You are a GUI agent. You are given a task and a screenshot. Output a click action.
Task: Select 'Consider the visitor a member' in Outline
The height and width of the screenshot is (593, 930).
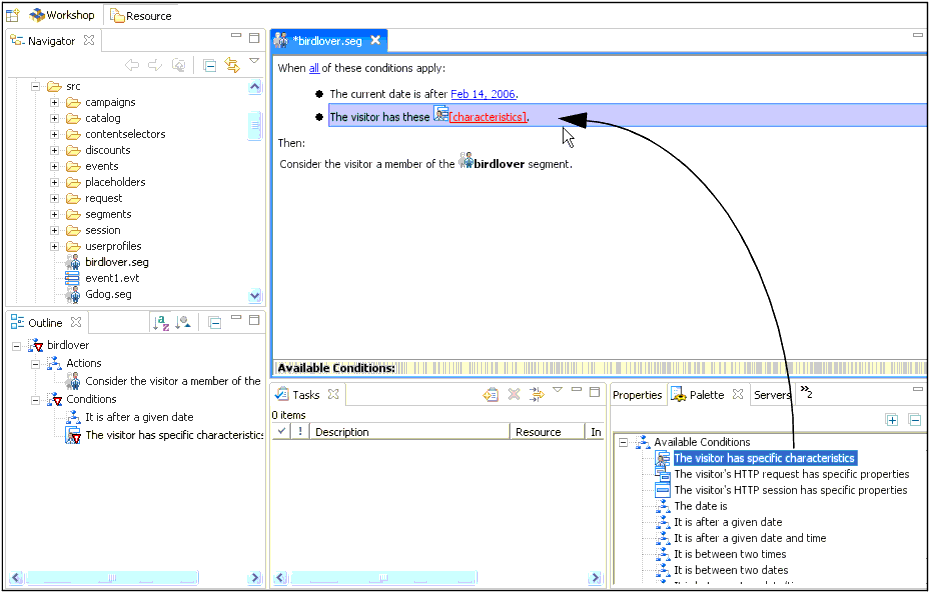pos(173,381)
